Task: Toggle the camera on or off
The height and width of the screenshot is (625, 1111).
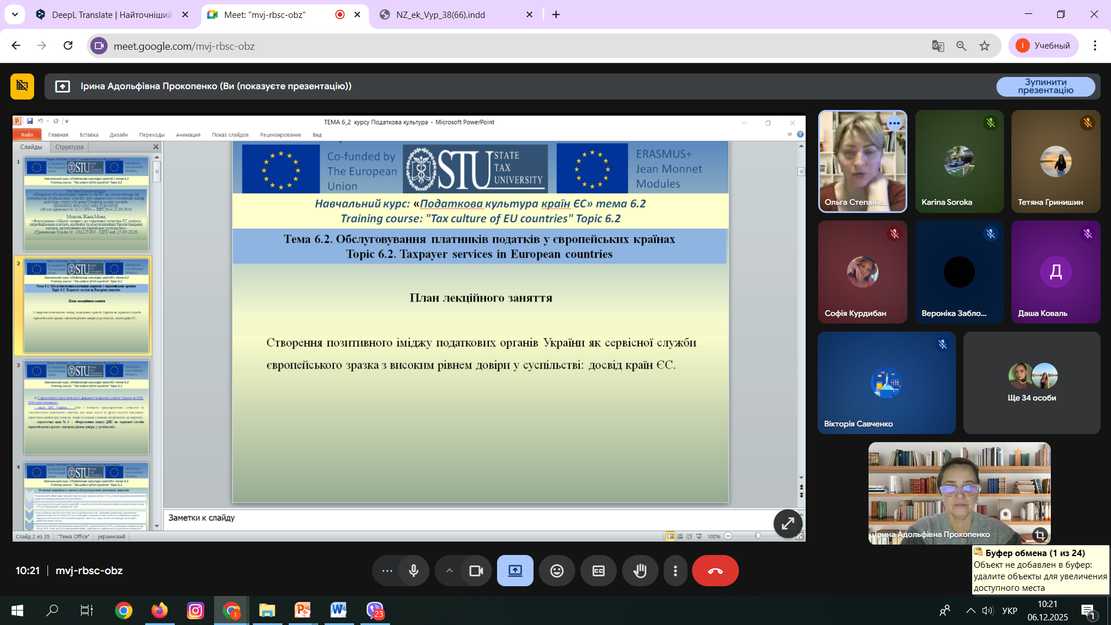Action: [476, 570]
